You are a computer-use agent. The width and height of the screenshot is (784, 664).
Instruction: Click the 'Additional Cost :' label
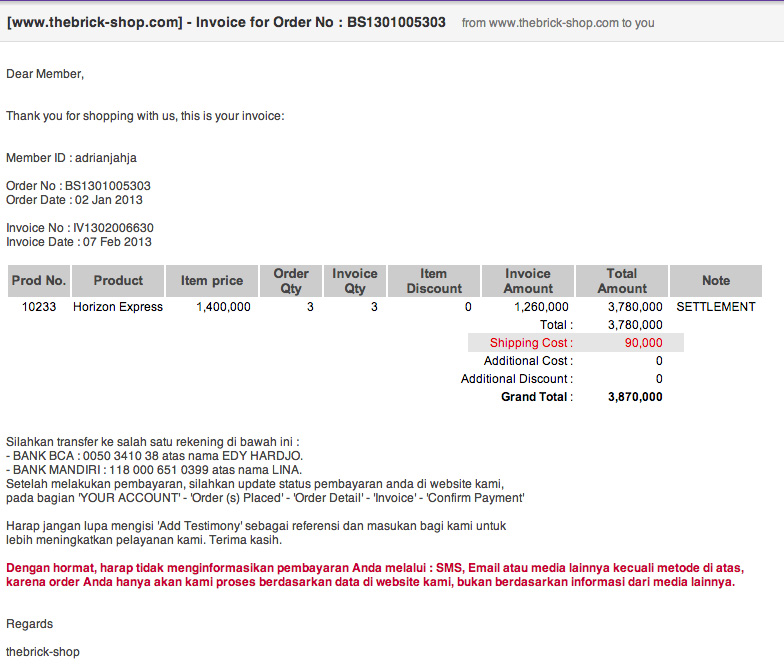[528, 361]
